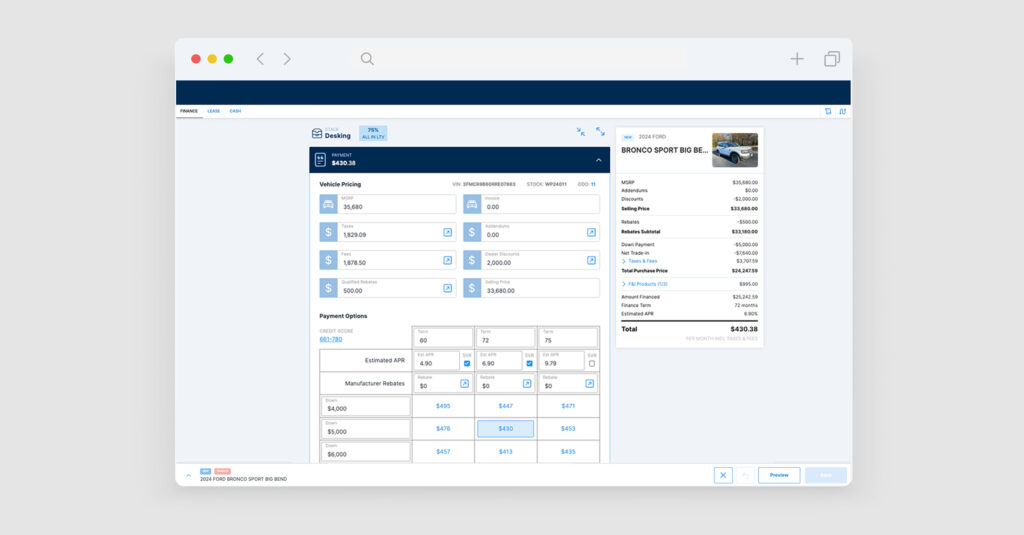Click the expand-all arrows icon near Desking
Image resolution: width=1024 pixels, height=535 pixels.
click(600, 132)
